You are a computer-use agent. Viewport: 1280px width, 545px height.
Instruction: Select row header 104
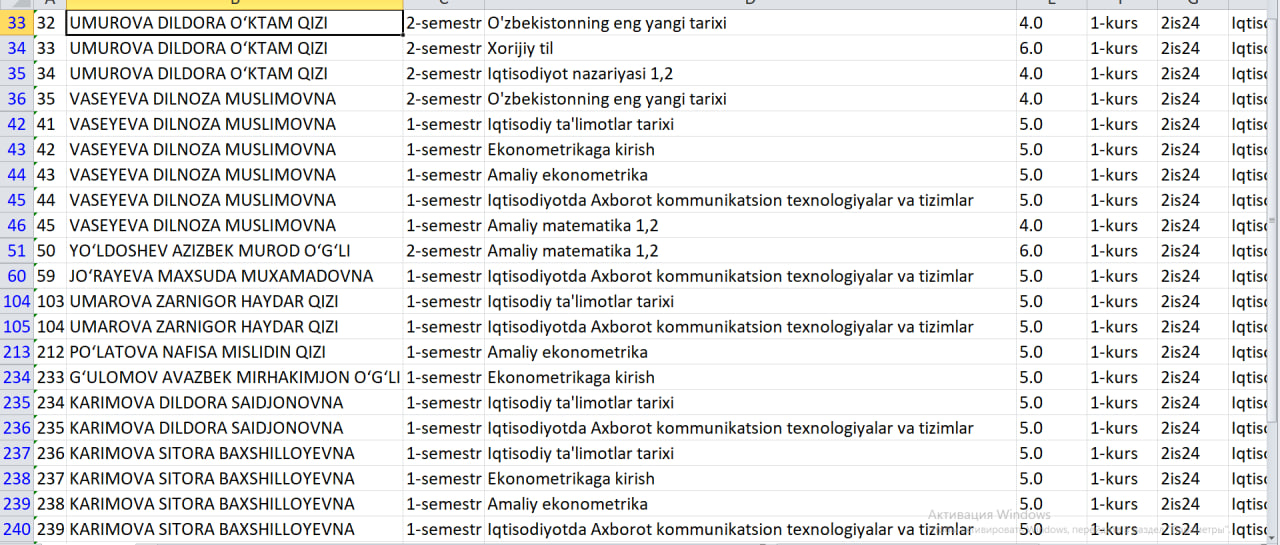pyautogui.click(x=16, y=301)
